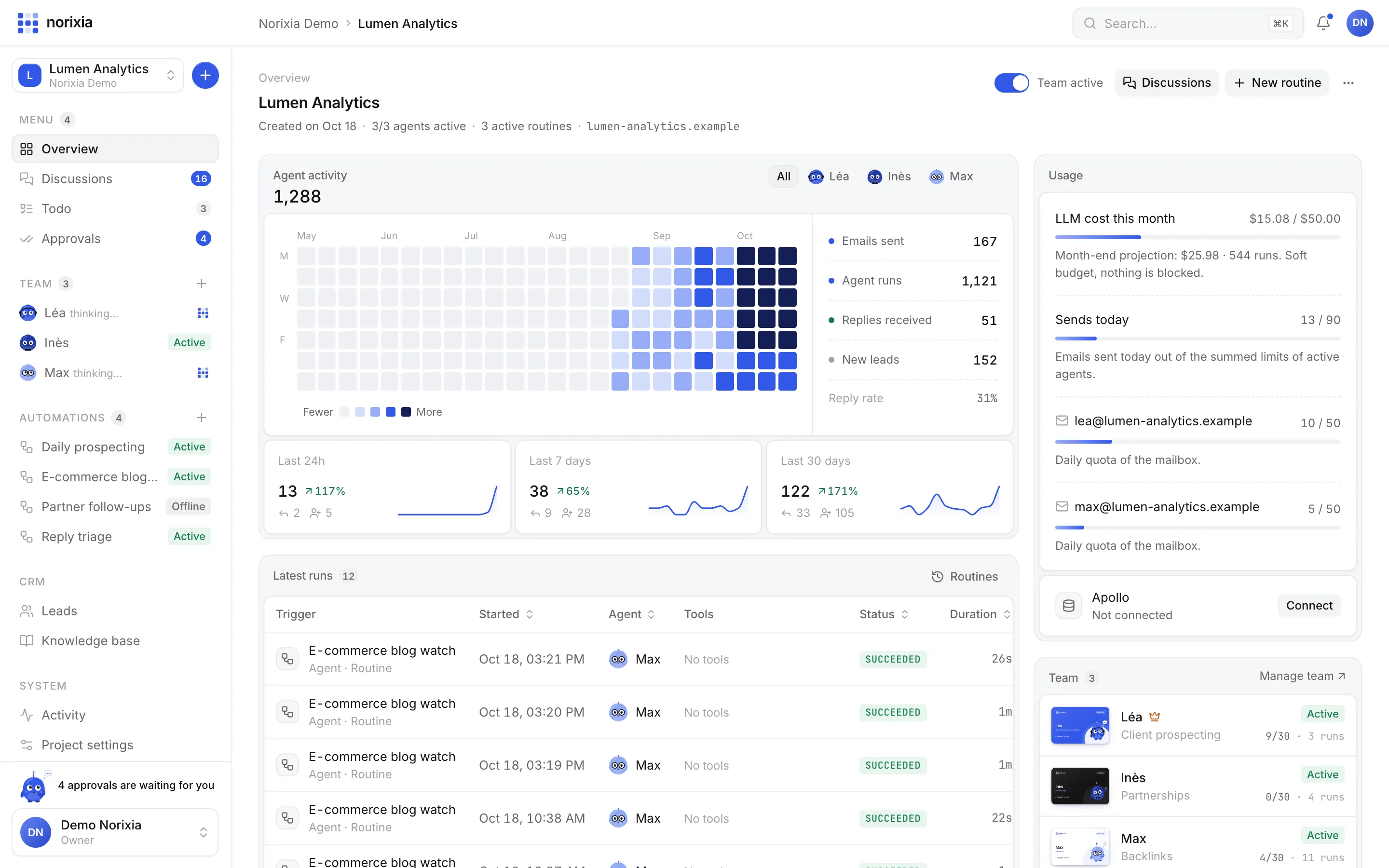Viewport: 1389px width, 868px height.
Task: Follow the Manage team link
Action: (x=1302, y=676)
